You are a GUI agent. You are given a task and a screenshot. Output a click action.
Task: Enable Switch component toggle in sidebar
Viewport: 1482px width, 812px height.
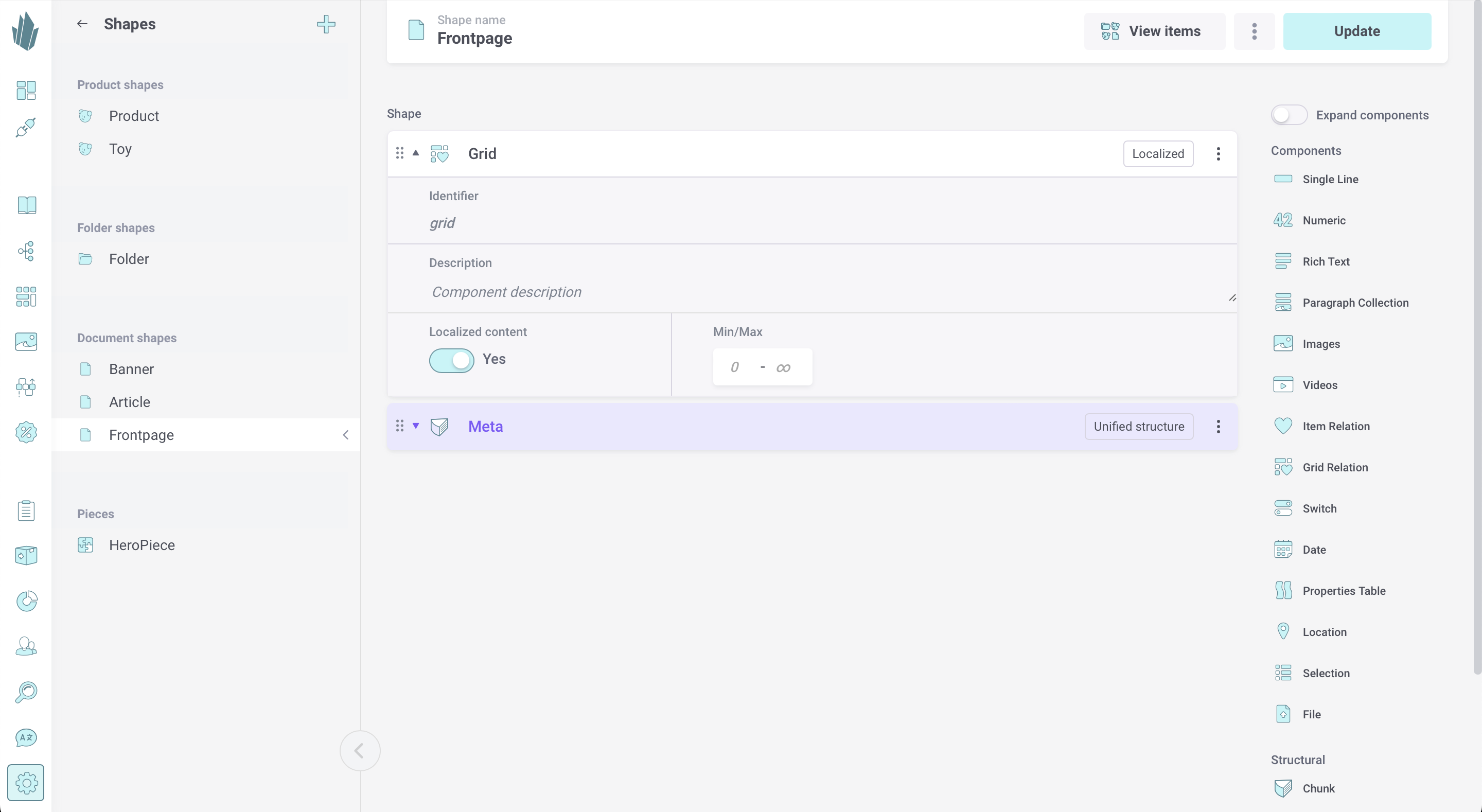coord(1283,508)
